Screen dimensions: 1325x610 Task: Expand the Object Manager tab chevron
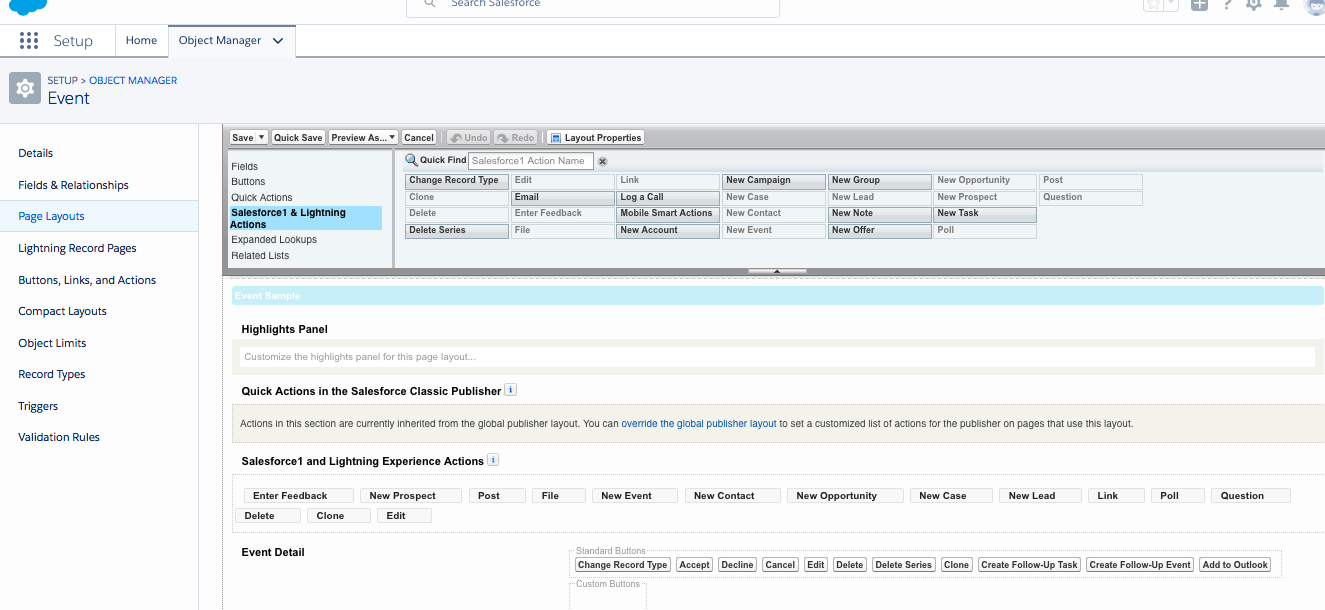tap(278, 41)
